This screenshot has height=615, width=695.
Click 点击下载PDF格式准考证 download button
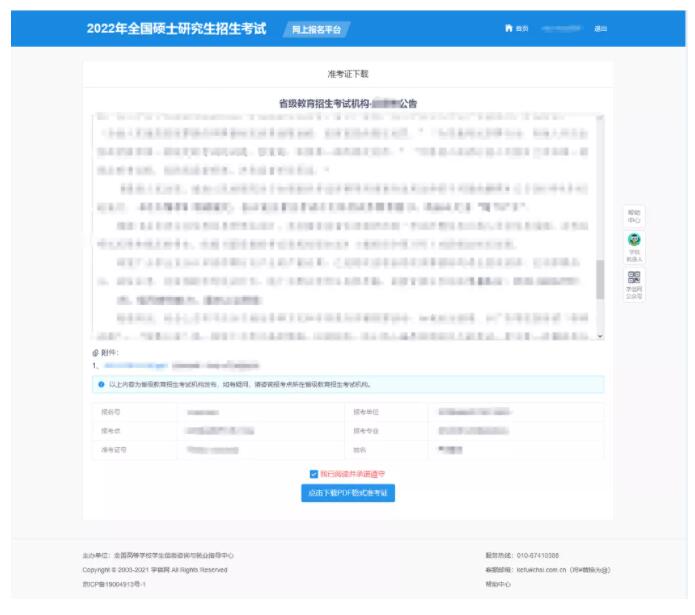tap(348, 493)
